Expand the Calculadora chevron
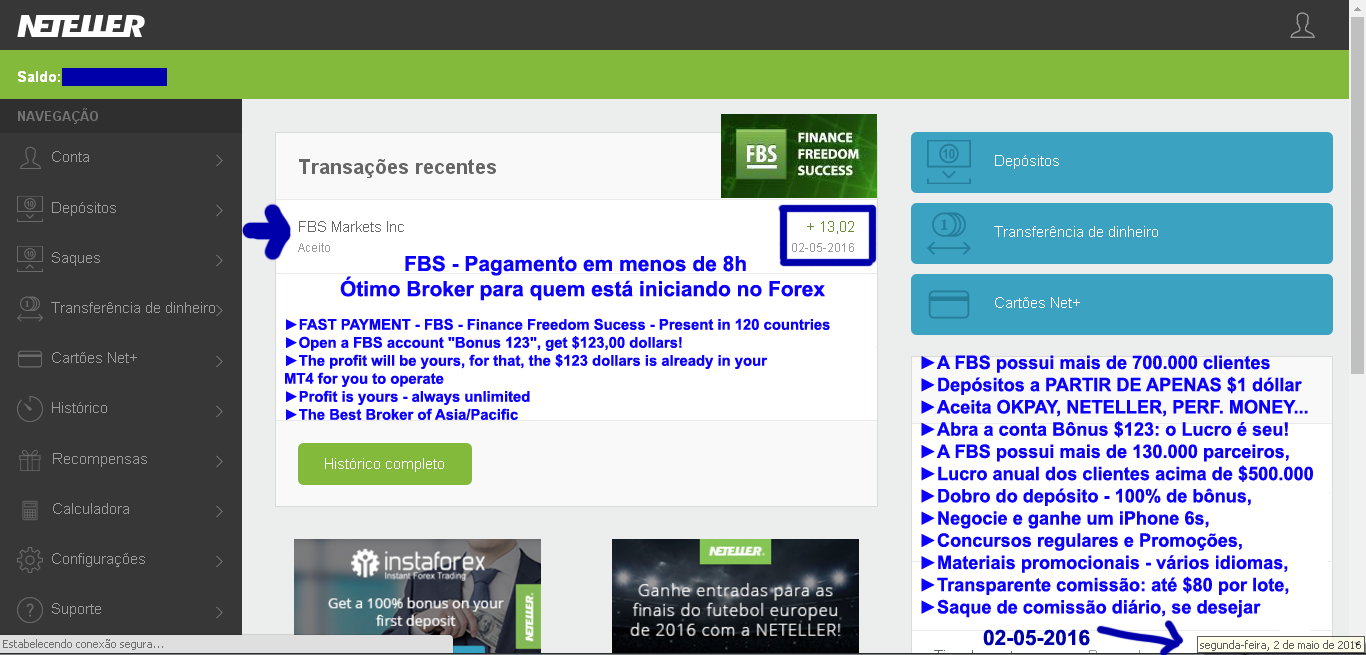 [x=219, y=511]
